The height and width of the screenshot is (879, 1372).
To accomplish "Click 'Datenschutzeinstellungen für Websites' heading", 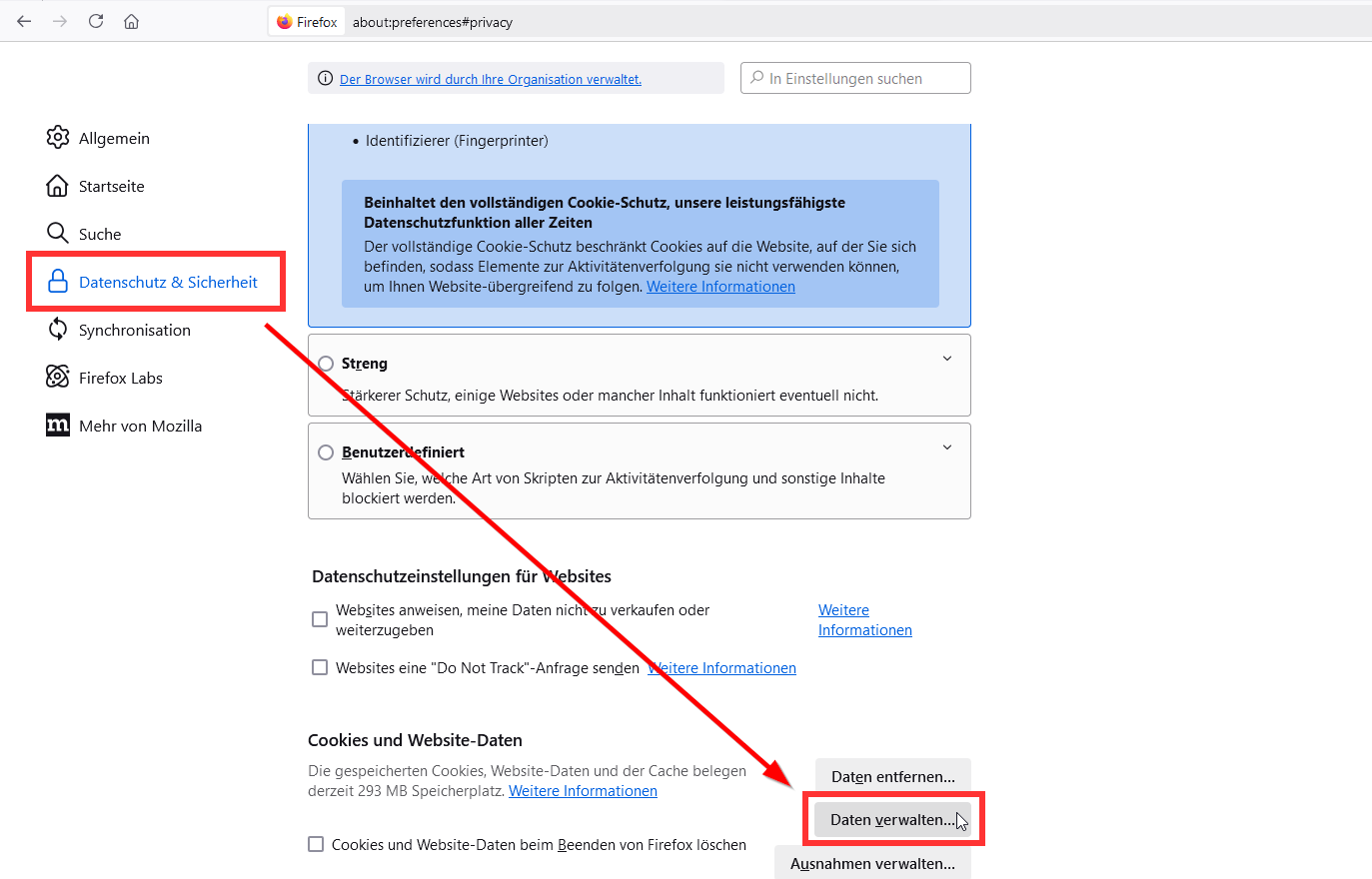I will [462, 576].
